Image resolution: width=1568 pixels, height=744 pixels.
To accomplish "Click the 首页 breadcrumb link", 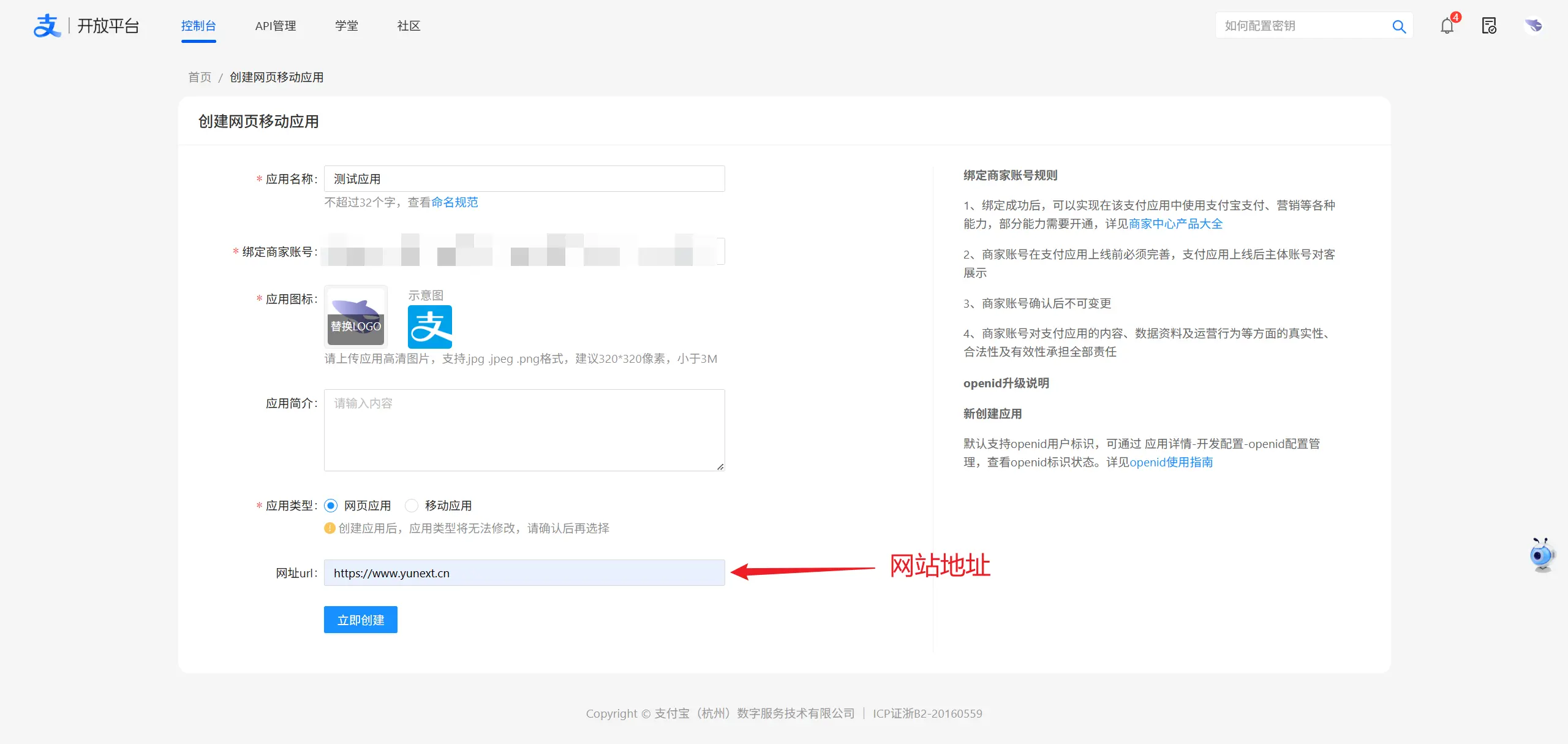I will 200,77.
